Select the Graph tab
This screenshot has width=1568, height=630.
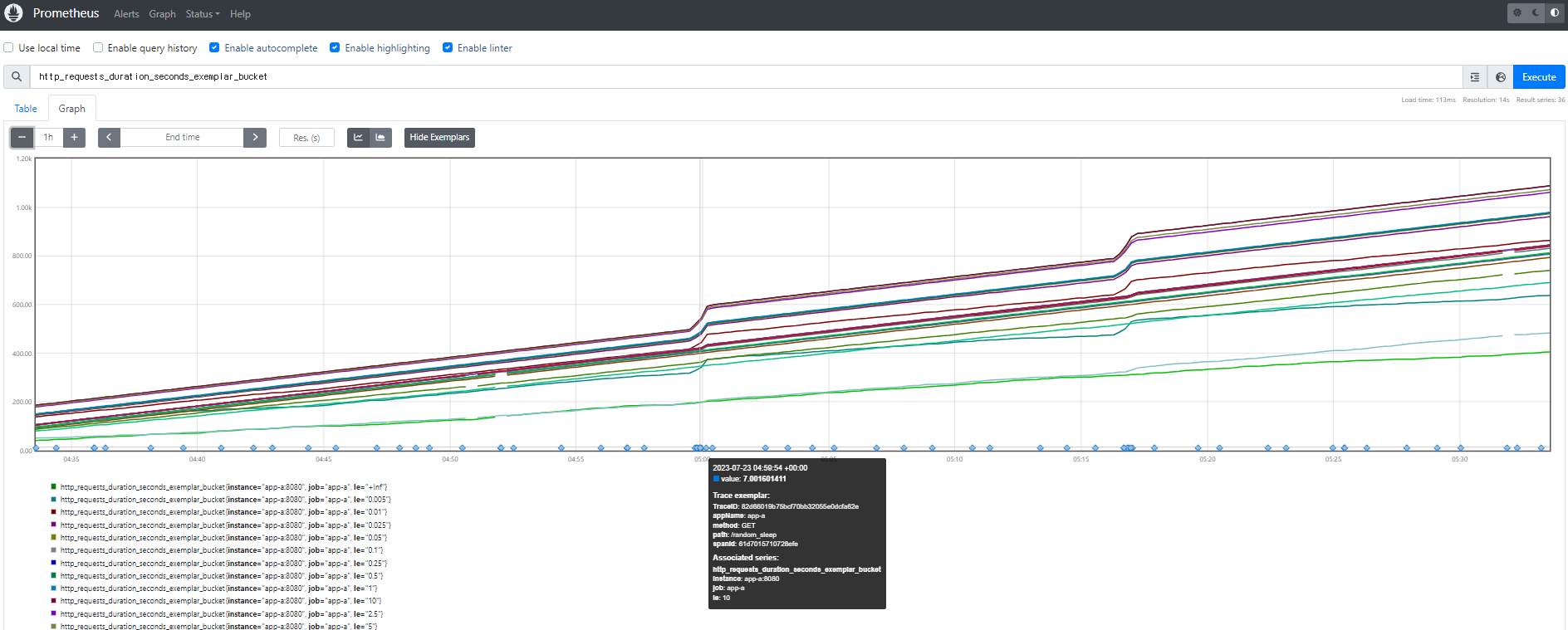pyautogui.click(x=72, y=109)
